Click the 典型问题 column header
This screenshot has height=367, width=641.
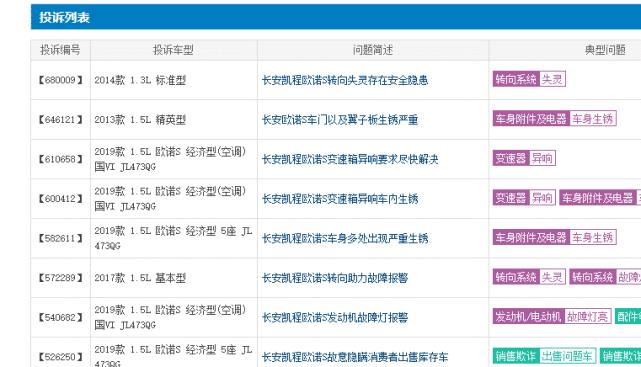pos(605,50)
